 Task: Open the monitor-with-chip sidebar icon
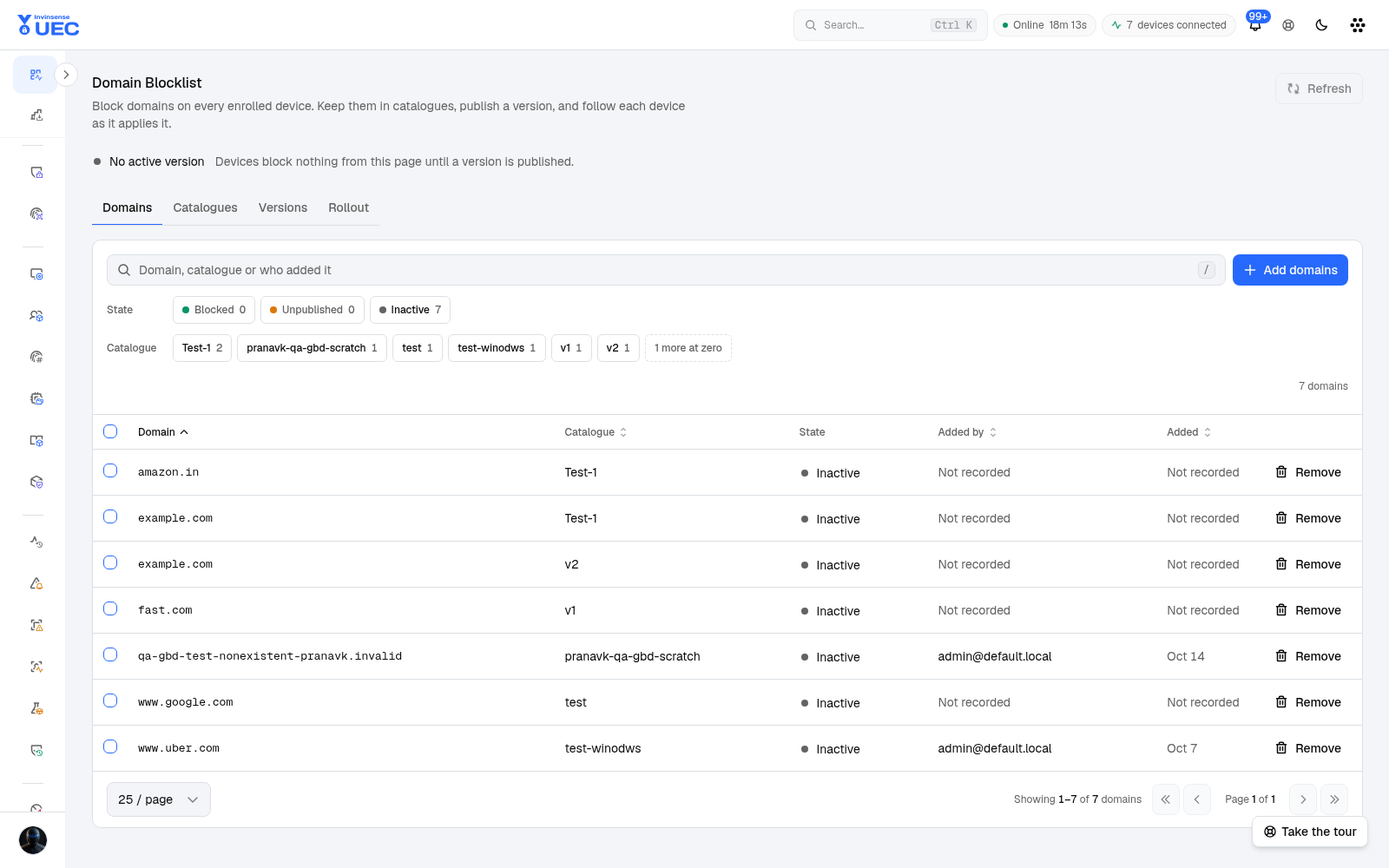pyautogui.click(x=36, y=274)
